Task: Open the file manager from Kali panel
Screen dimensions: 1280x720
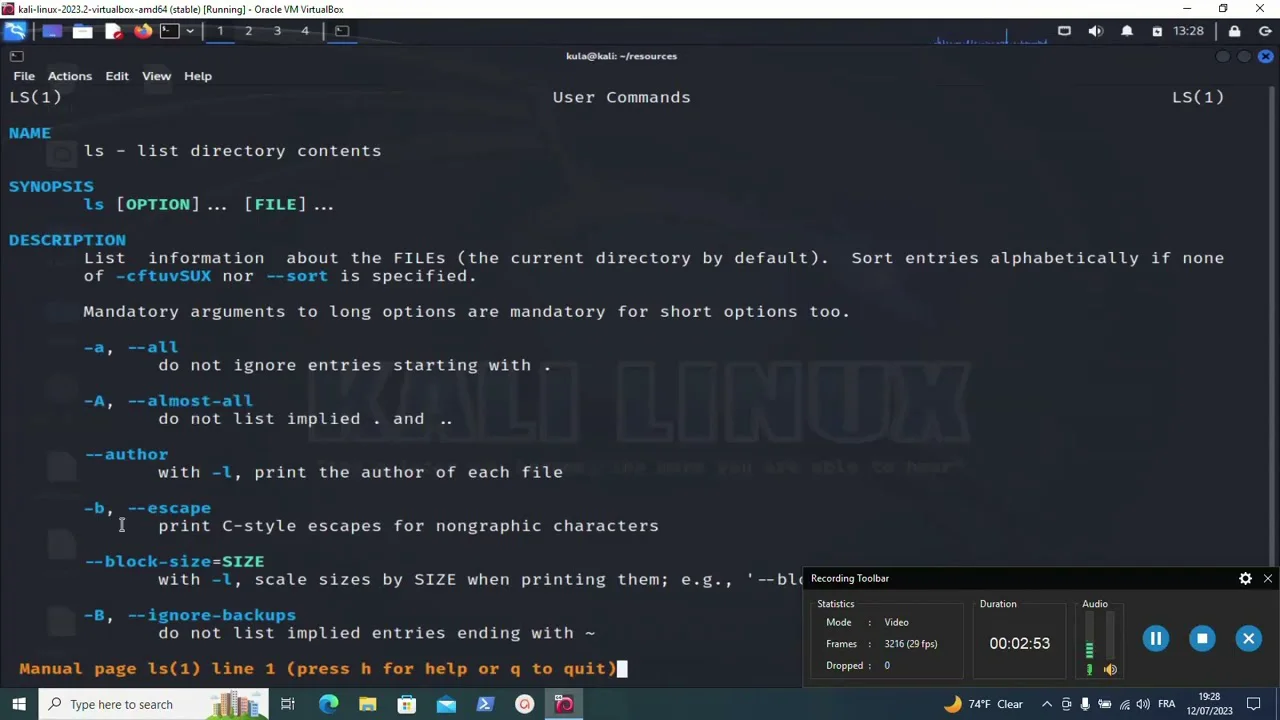Action: coord(82,31)
